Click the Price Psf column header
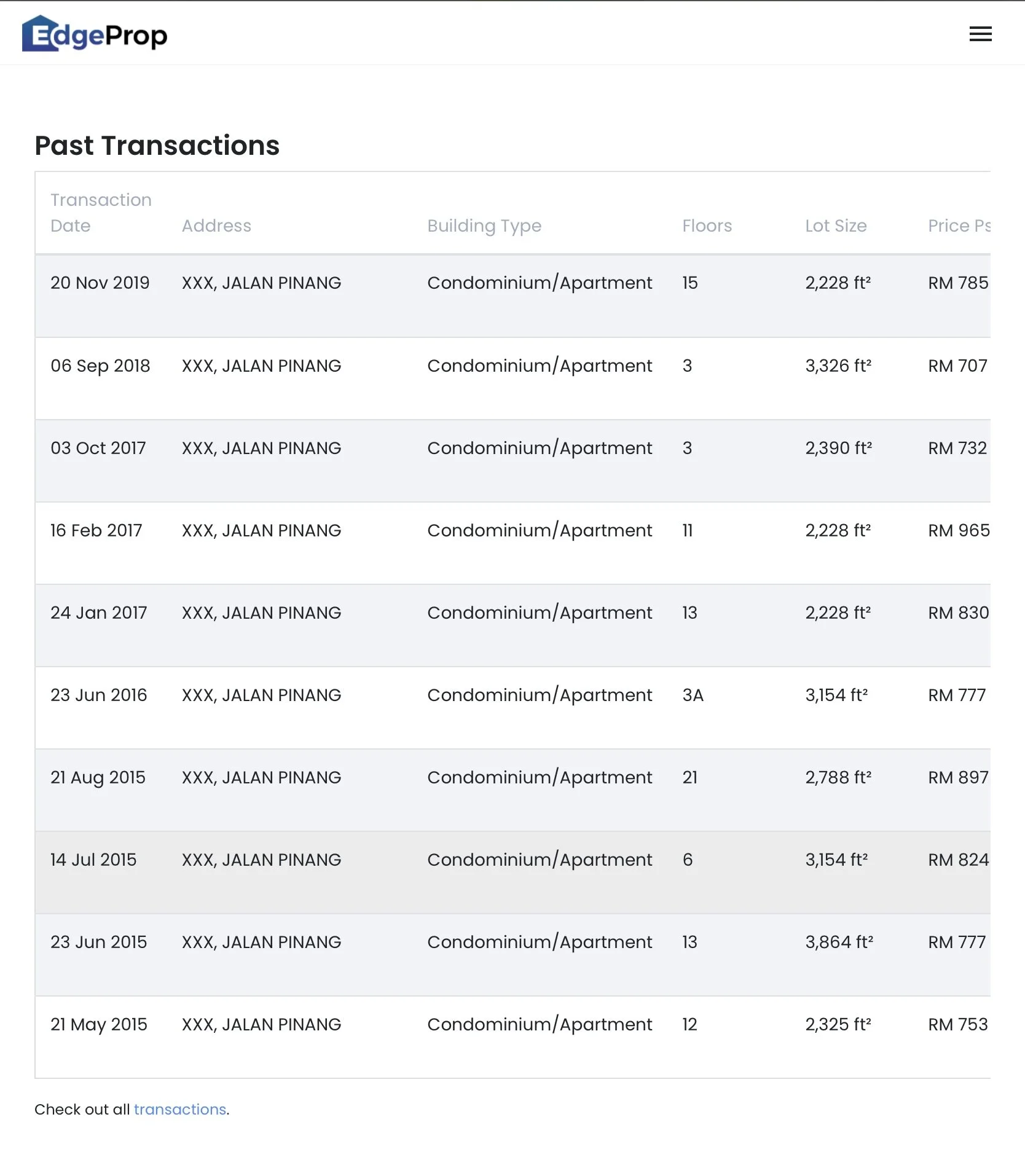Image resolution: width=1025 pixels, height=1176 pixels. click(x=959, y=225)
